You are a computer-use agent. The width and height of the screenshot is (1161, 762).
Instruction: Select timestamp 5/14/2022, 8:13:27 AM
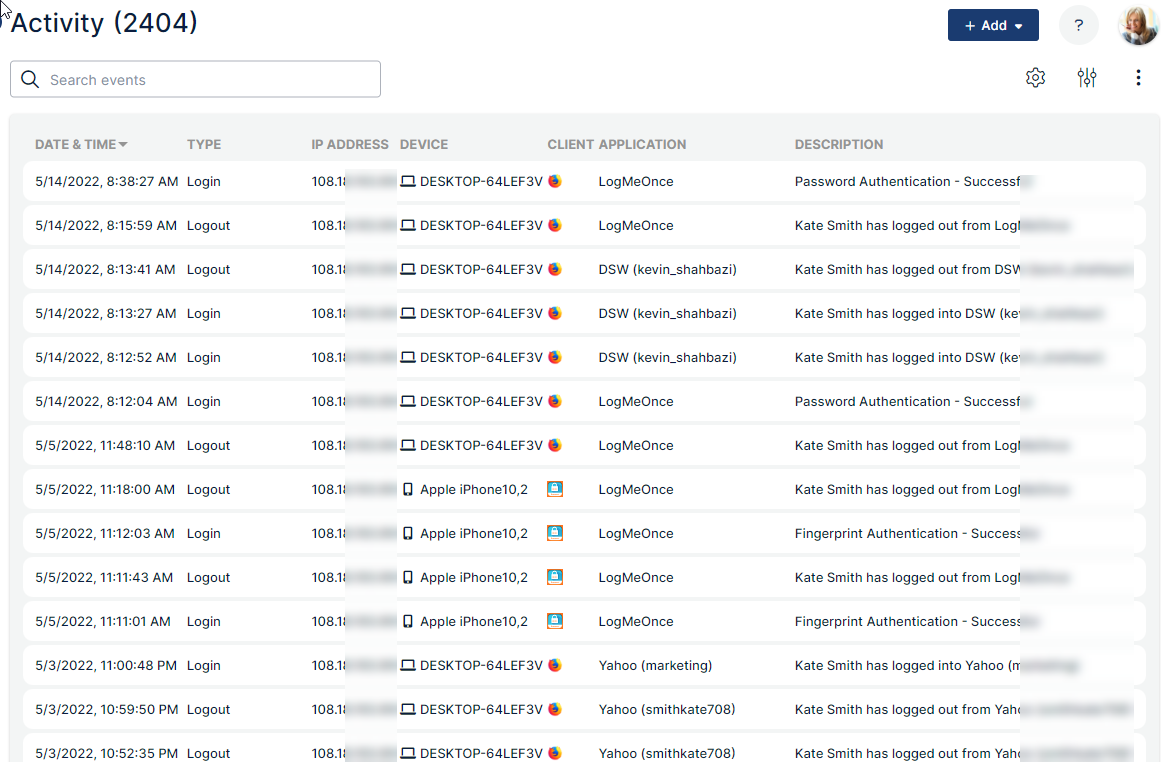pos(106,313)
